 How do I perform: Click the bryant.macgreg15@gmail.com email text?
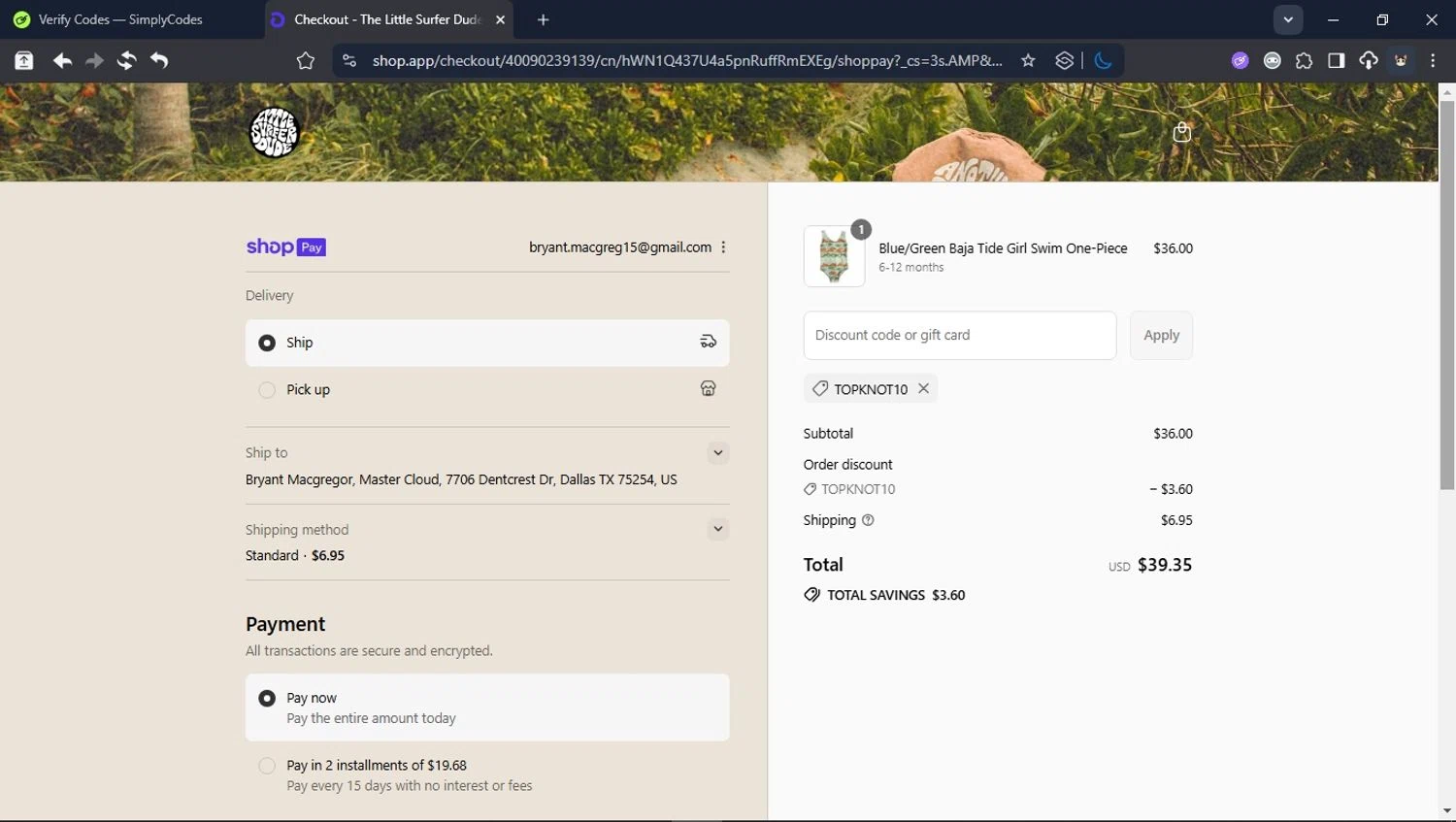tap(620, 247)
